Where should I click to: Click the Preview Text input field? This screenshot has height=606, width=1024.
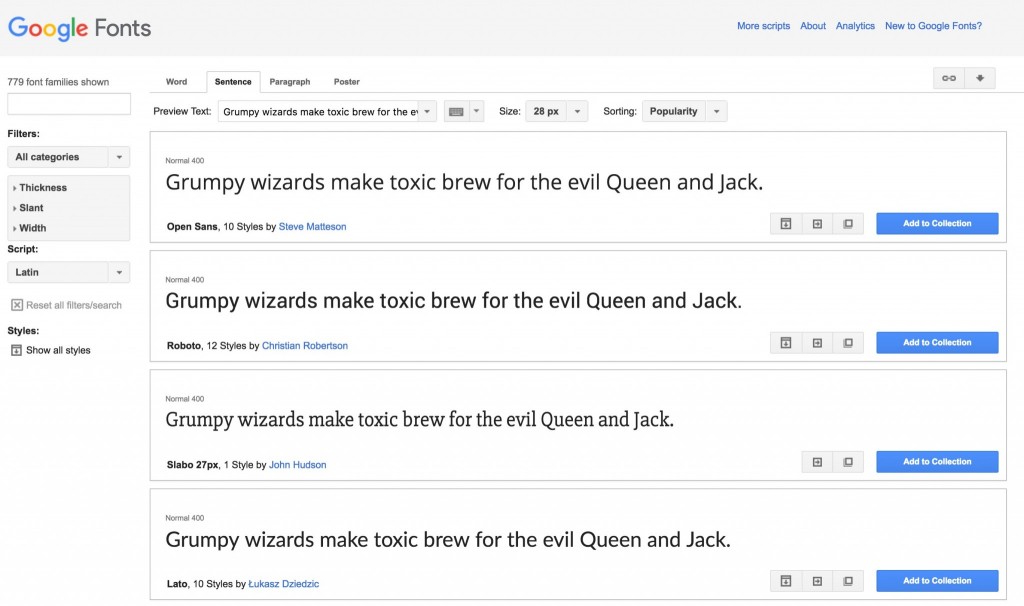[x=319, y=112]
